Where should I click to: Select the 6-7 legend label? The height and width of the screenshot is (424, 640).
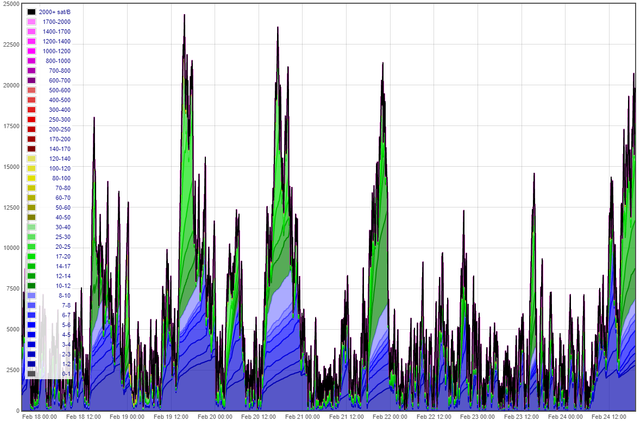(66, 315)
